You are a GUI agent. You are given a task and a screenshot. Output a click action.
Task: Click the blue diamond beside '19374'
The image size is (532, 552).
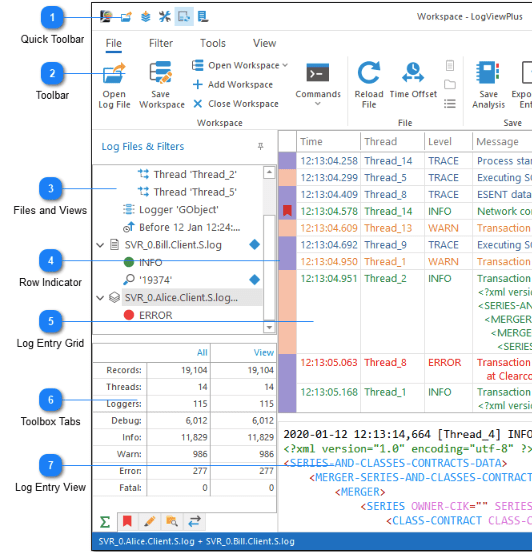click(254, 280)
